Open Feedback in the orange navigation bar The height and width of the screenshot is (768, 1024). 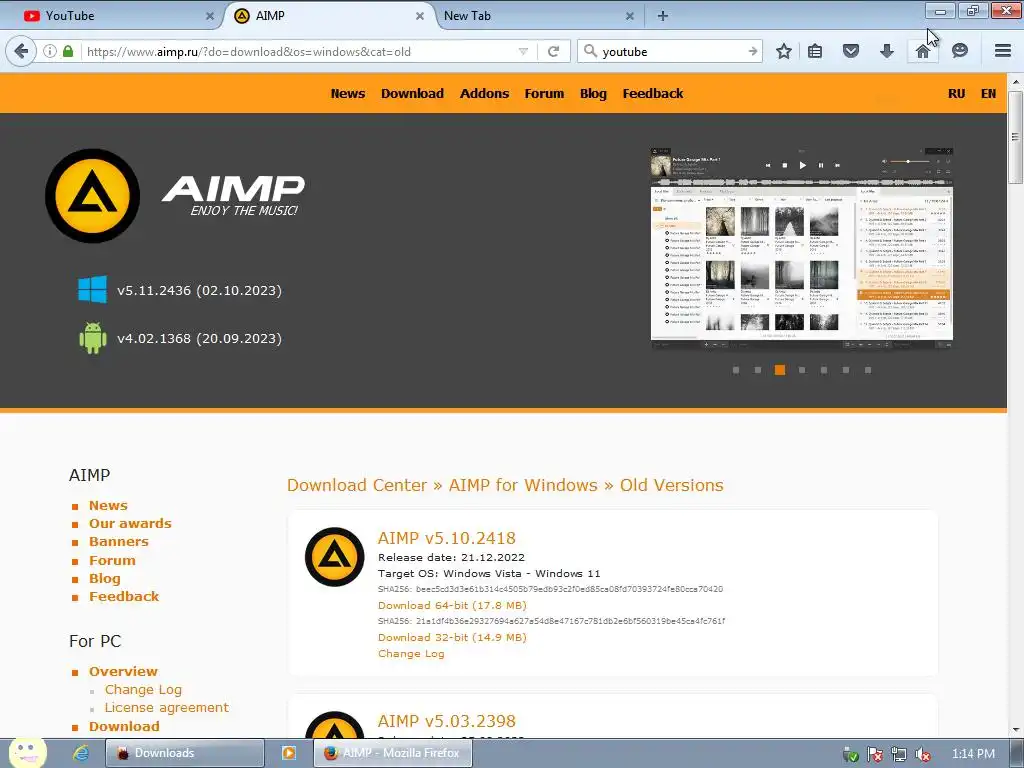point(652,93)
